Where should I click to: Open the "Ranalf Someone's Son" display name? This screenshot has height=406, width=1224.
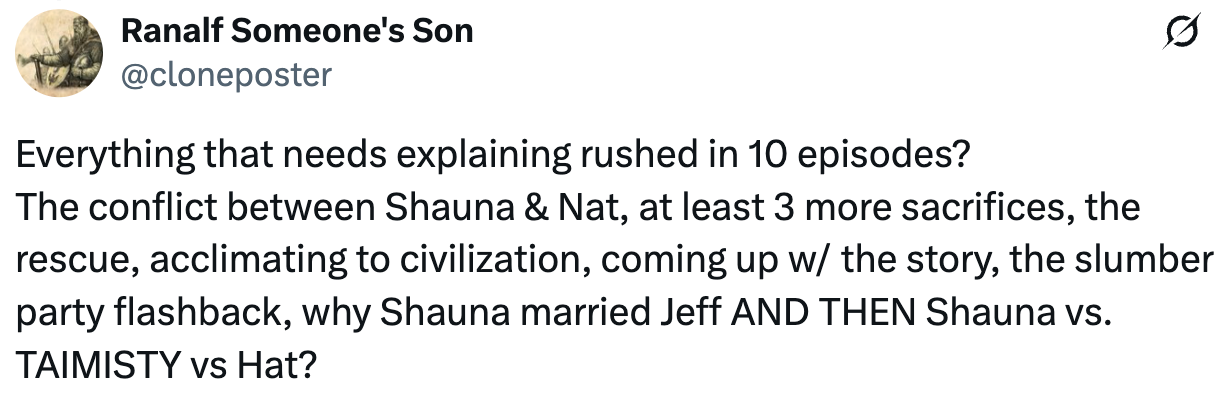coord(297,32)
